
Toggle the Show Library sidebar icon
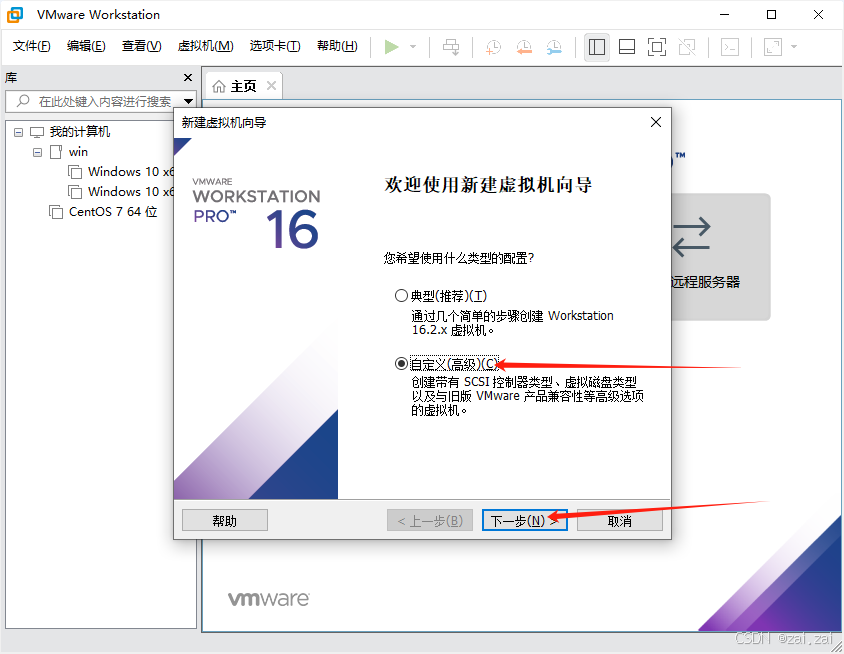pos(597,47)
